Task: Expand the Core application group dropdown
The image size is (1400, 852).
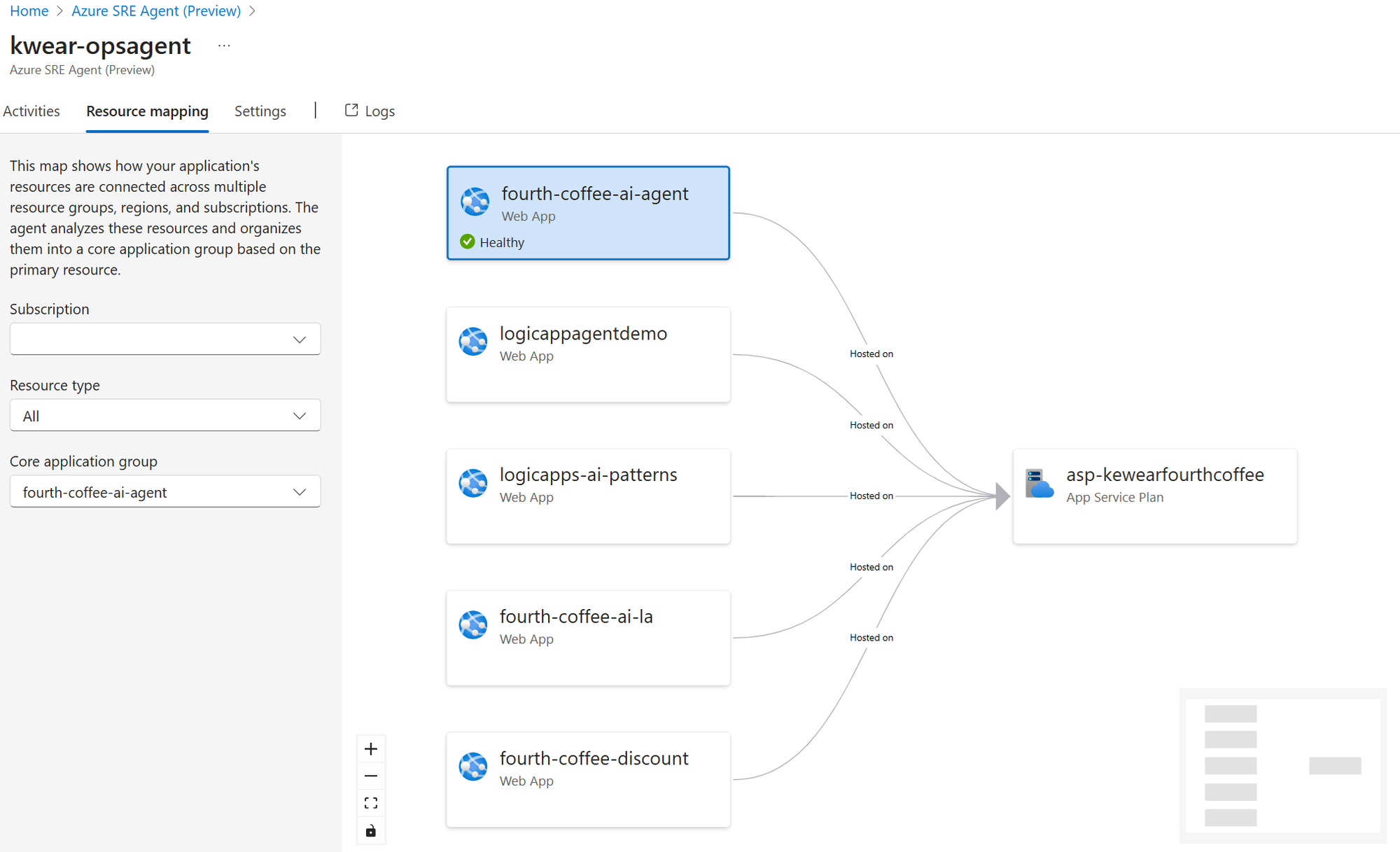Action: point(165,491)
